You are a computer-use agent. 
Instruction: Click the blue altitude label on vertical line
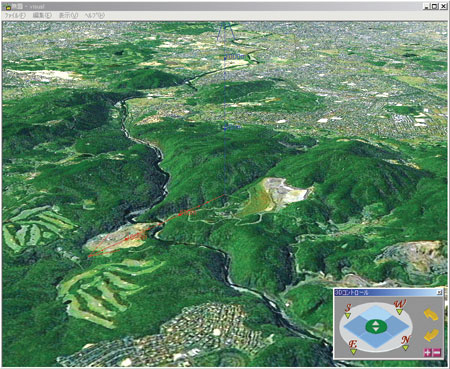(x=235, y=57)
